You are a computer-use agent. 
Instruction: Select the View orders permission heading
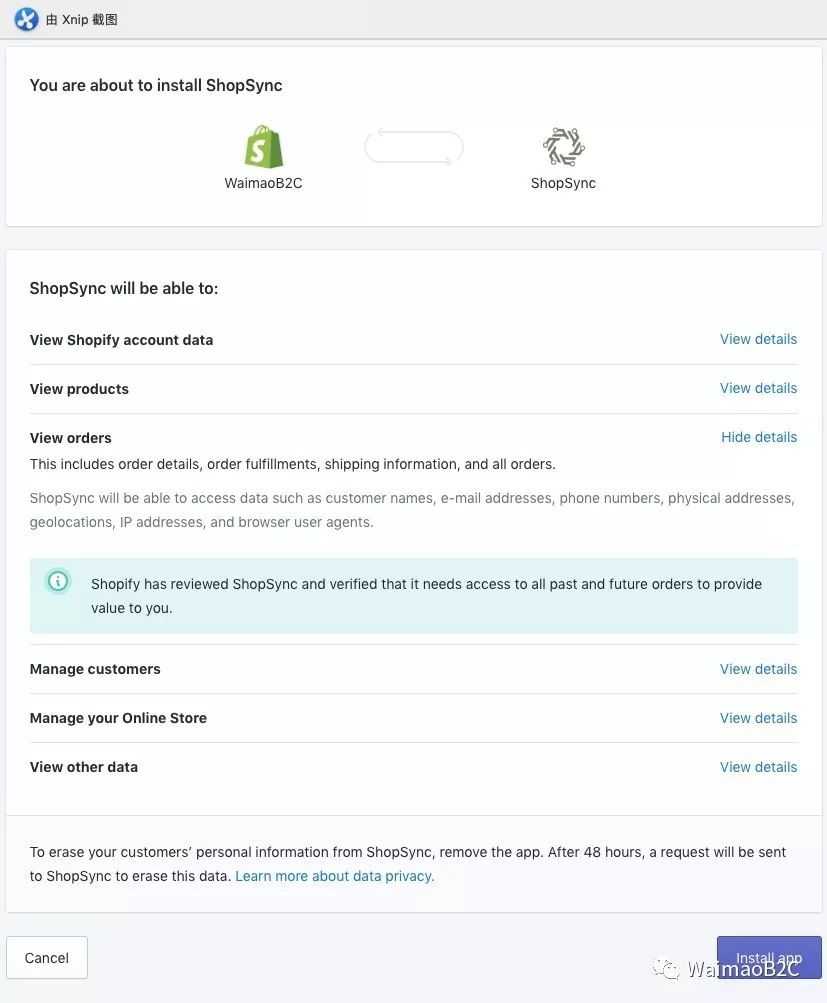(71, 438)
